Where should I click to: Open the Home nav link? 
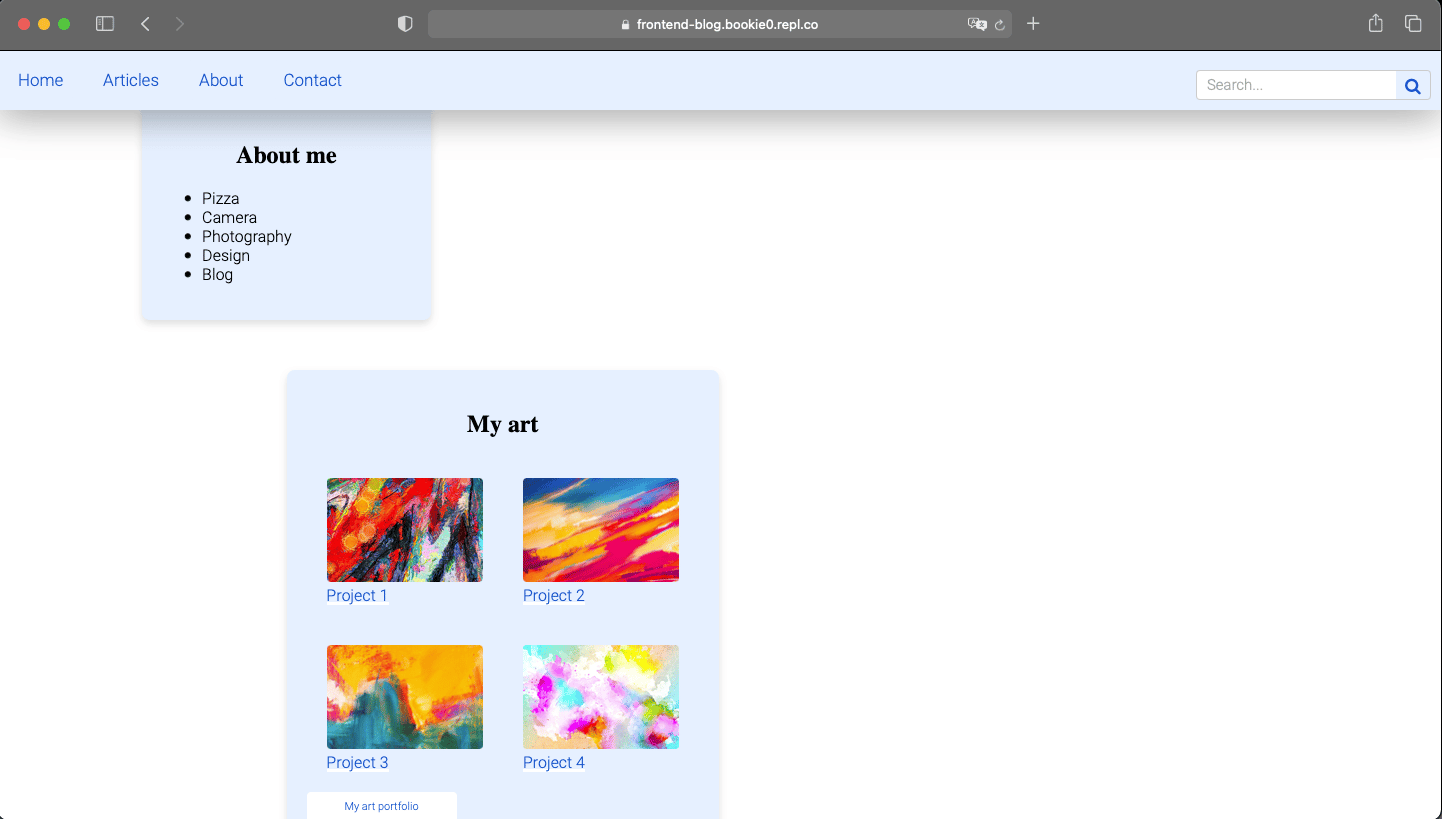[x=41, y=80]
